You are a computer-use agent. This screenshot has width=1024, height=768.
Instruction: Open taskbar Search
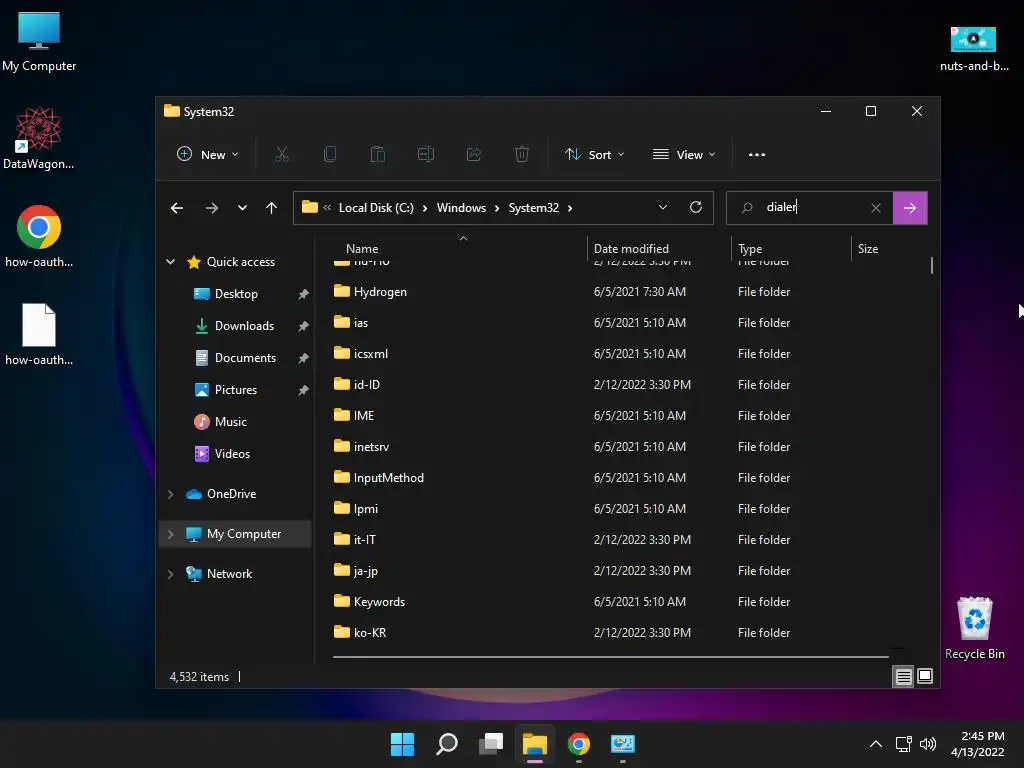click(447, 744)
